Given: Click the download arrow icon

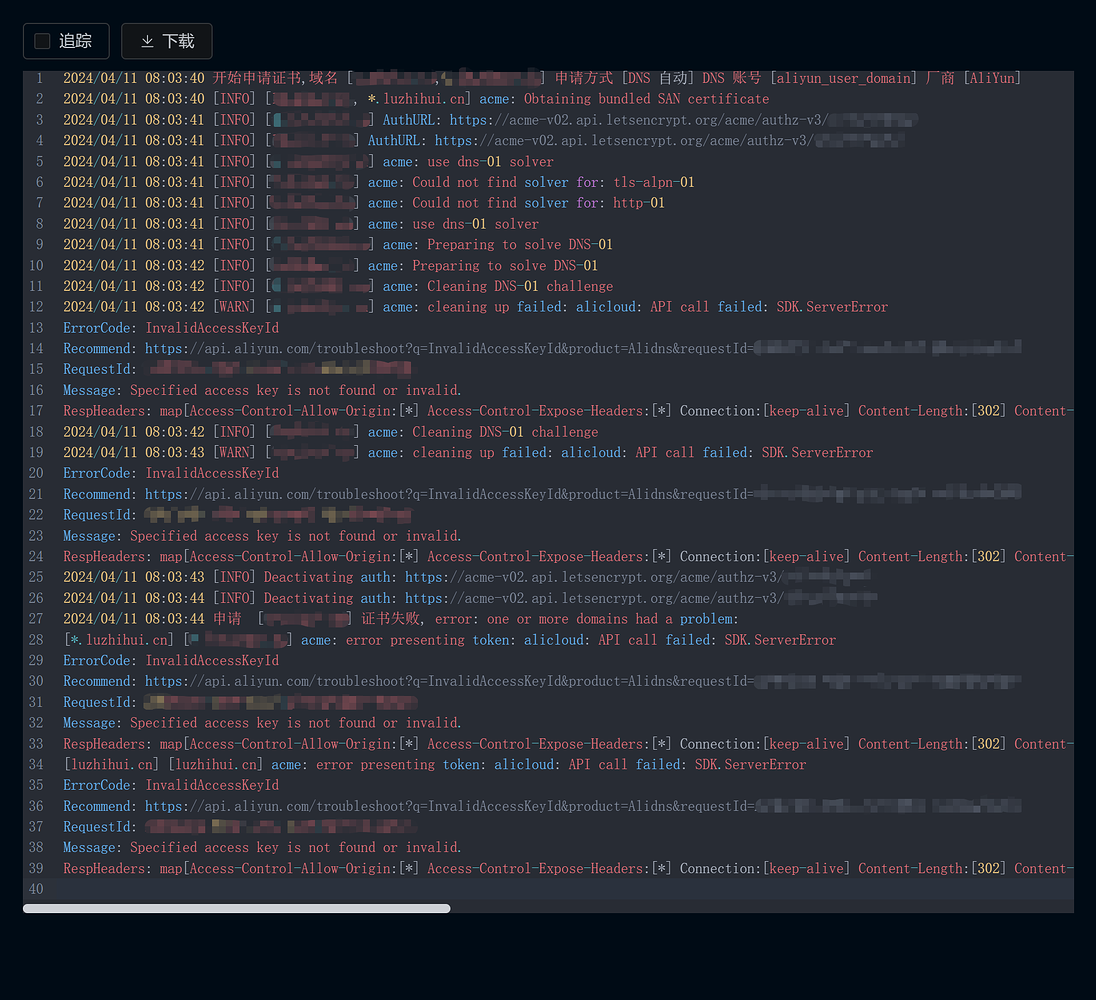Looking at the screenshot, I should 147,41.
